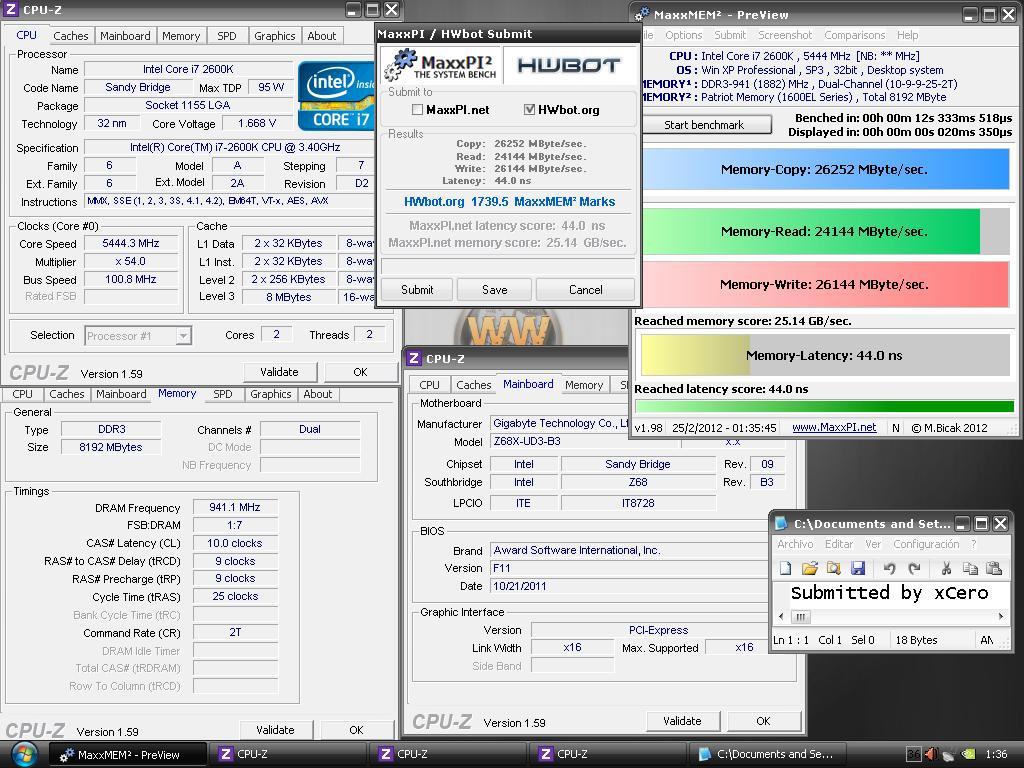This screenshot has height=768, width=1024.
Task: Click OK in CPU-Z Mainboard window
Action: [x=763, y=721]
